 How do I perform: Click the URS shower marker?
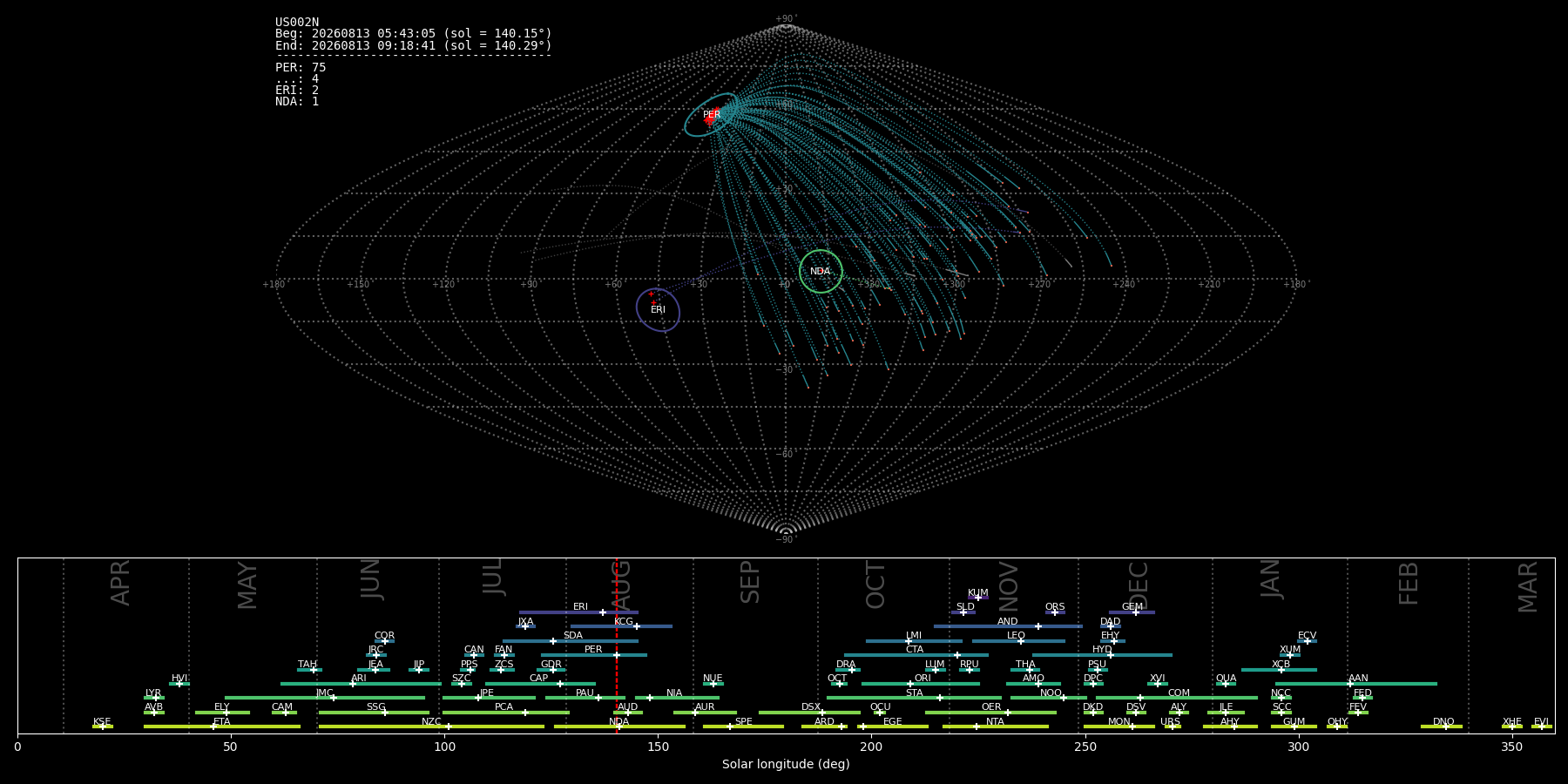coord(1172,727)
